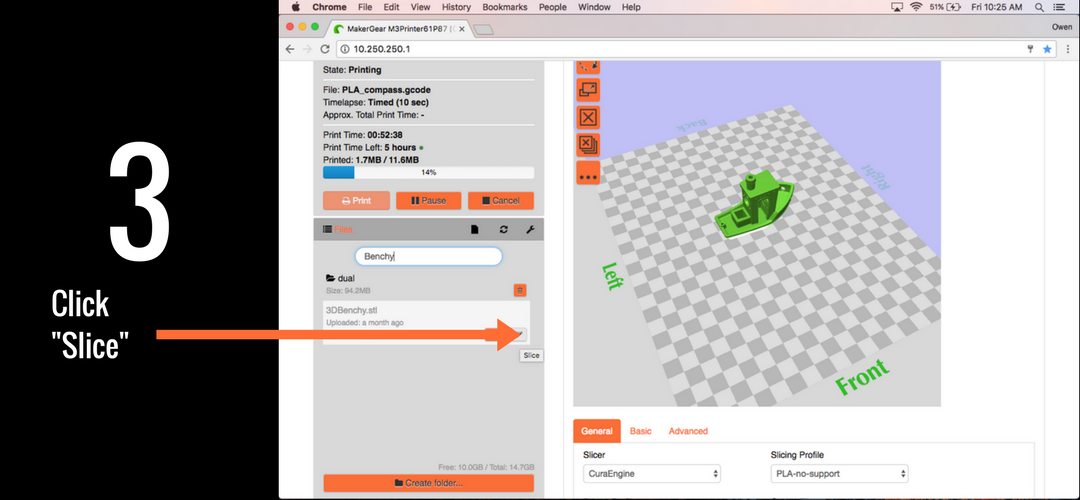Click the new file icon in Files header

(475, 230)
